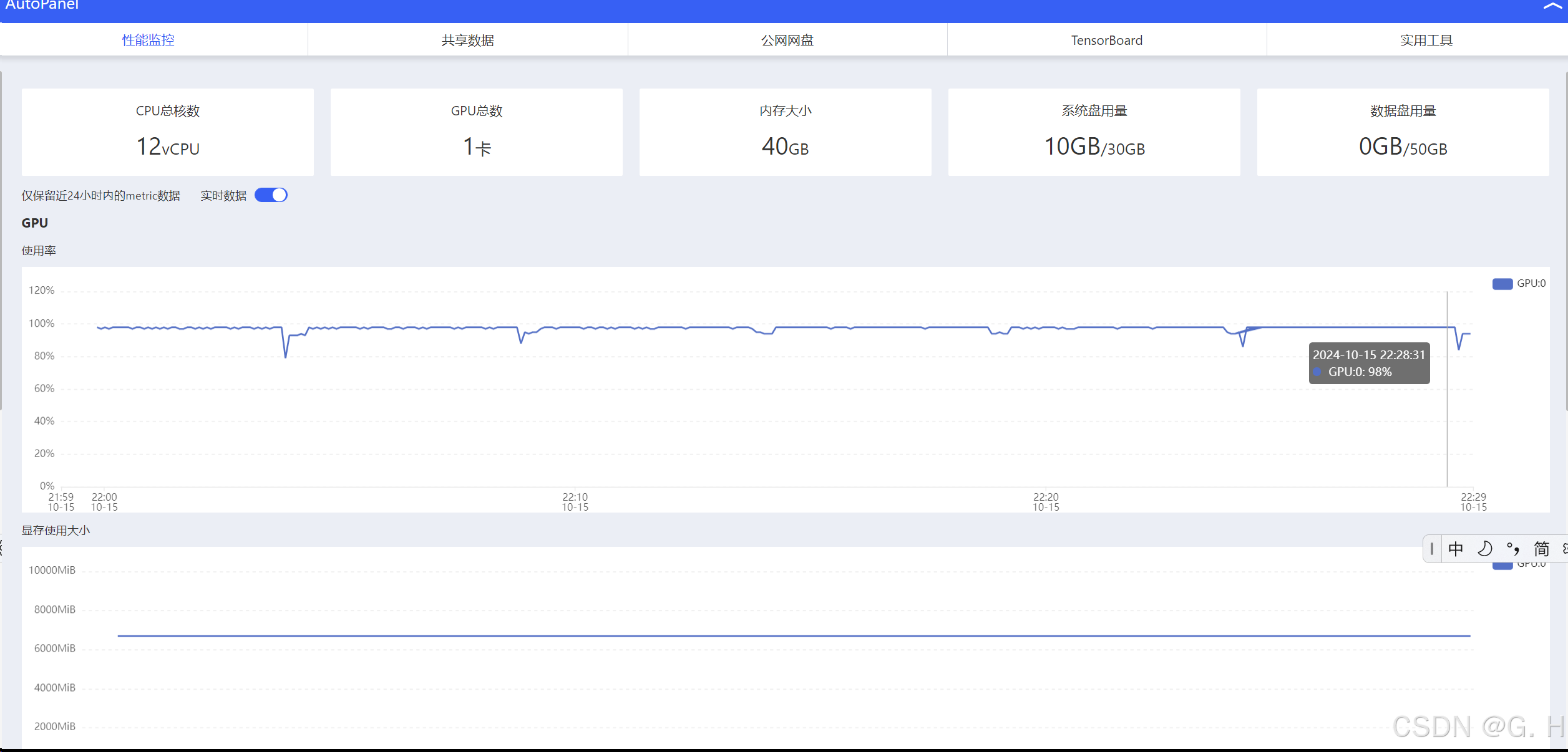Screen dimensions: 1568x752
Task: Click the IME half-moon width icon
Action: pyautogui.click(x=1484, y=549)
